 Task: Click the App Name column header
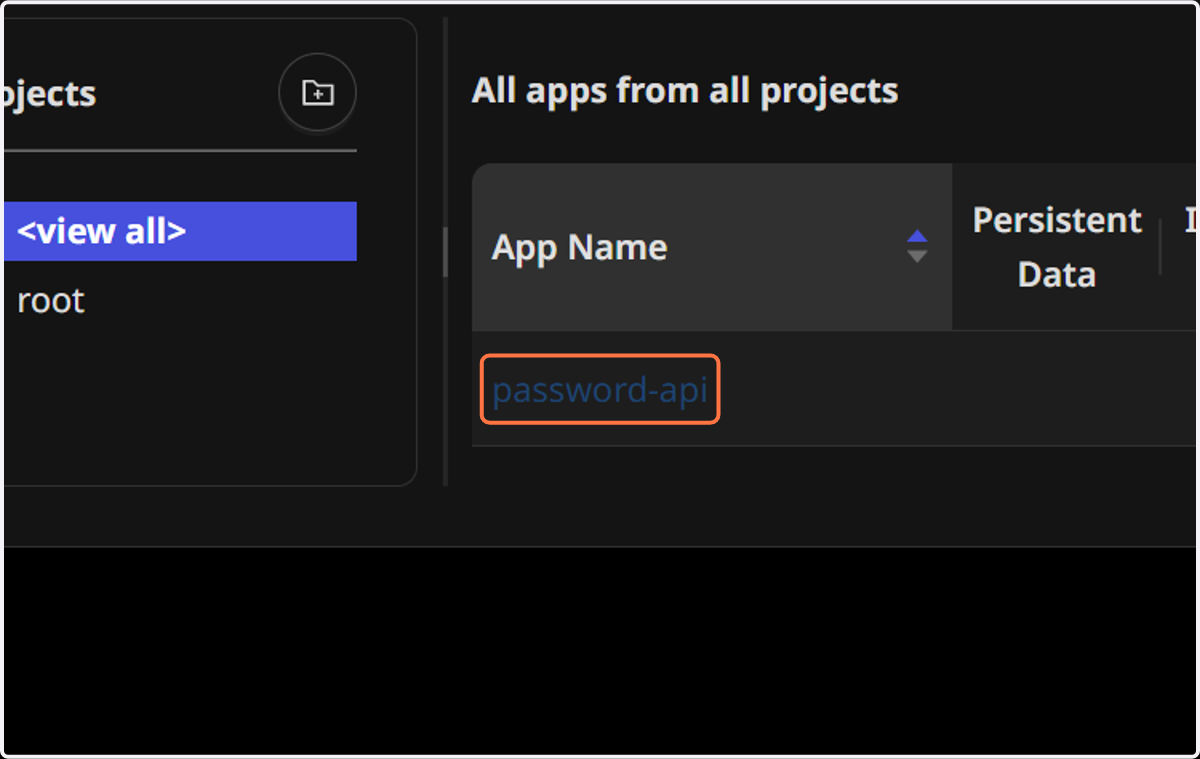712,247
